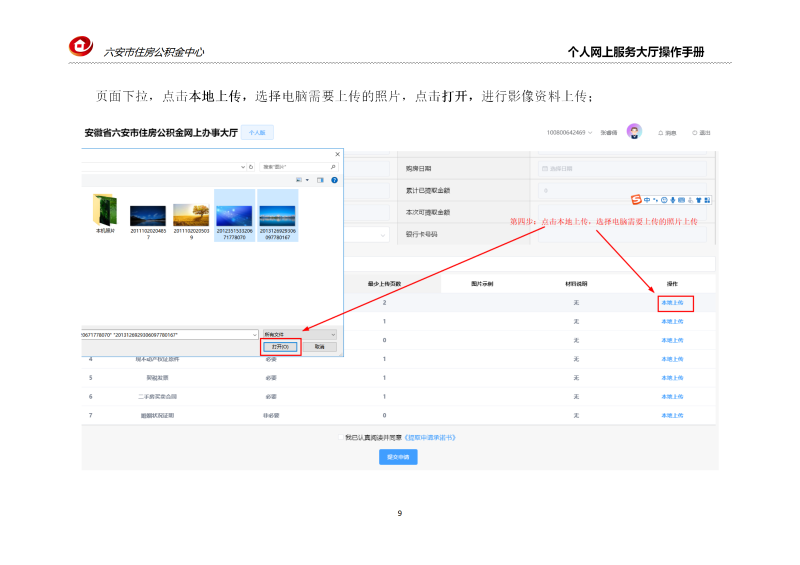Click the 图片示例 column header
The height and width of the screenshot is (565, 800).
pyautogui.click(x=482, y=284)
